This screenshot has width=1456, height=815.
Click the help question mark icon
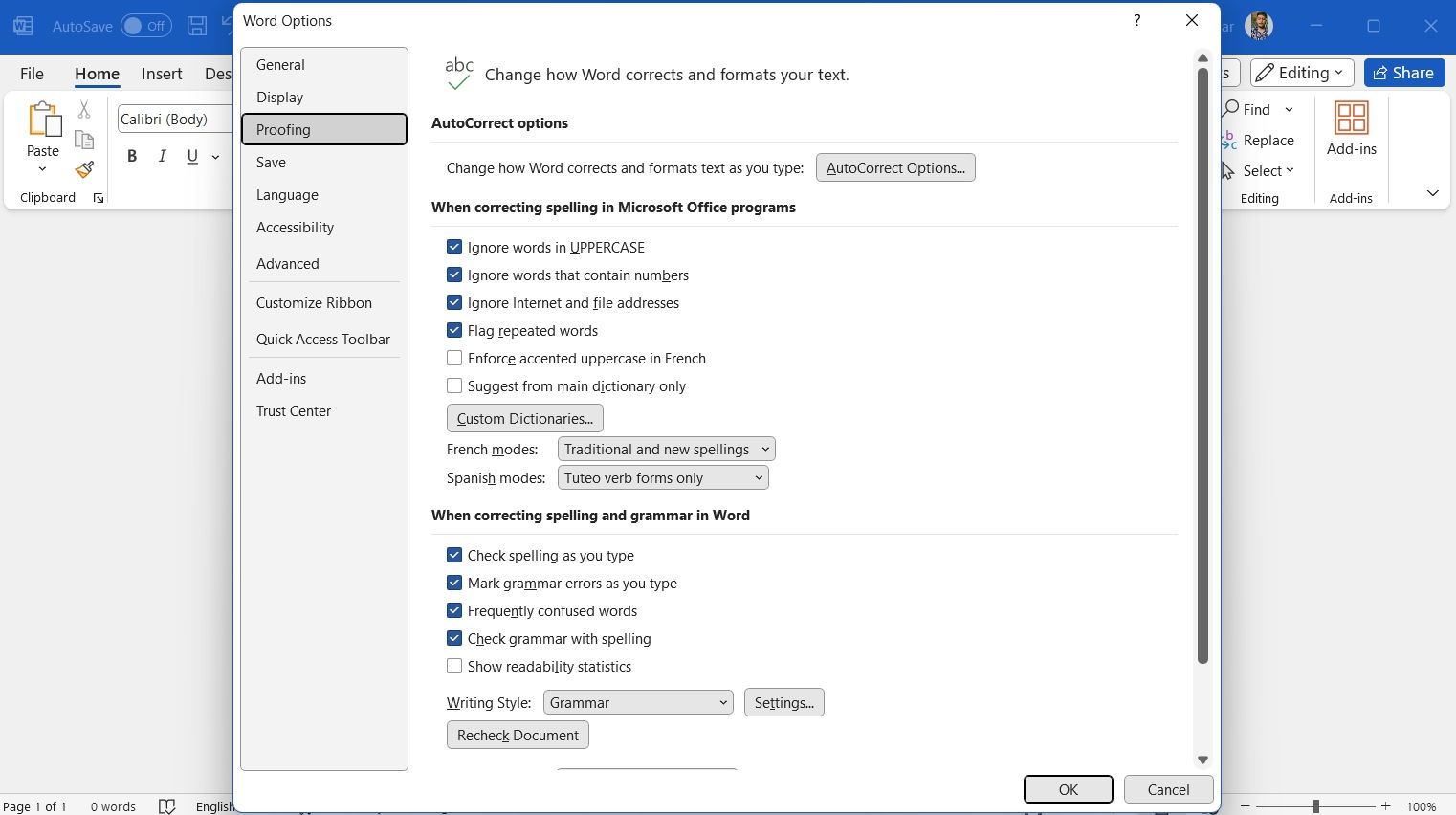click(1136, 20)
